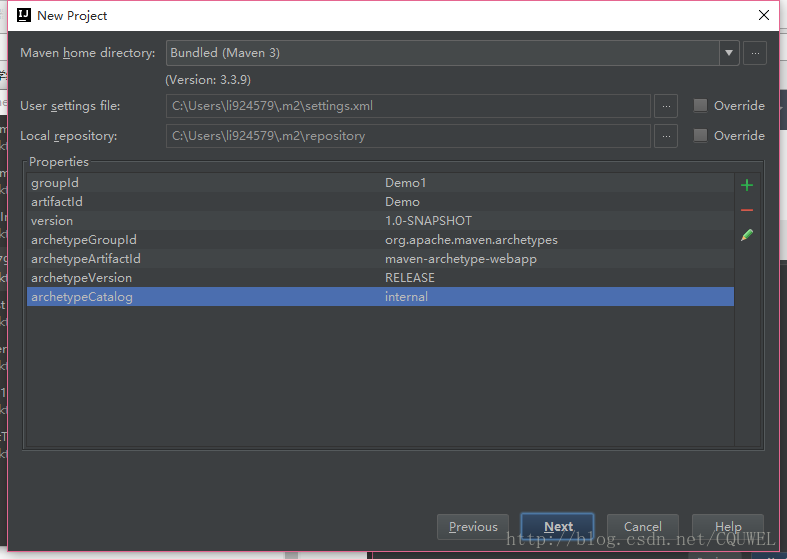787x559 pixels.
Task: Click the RELEASE value cell
Action: click(x=410, y=278)
